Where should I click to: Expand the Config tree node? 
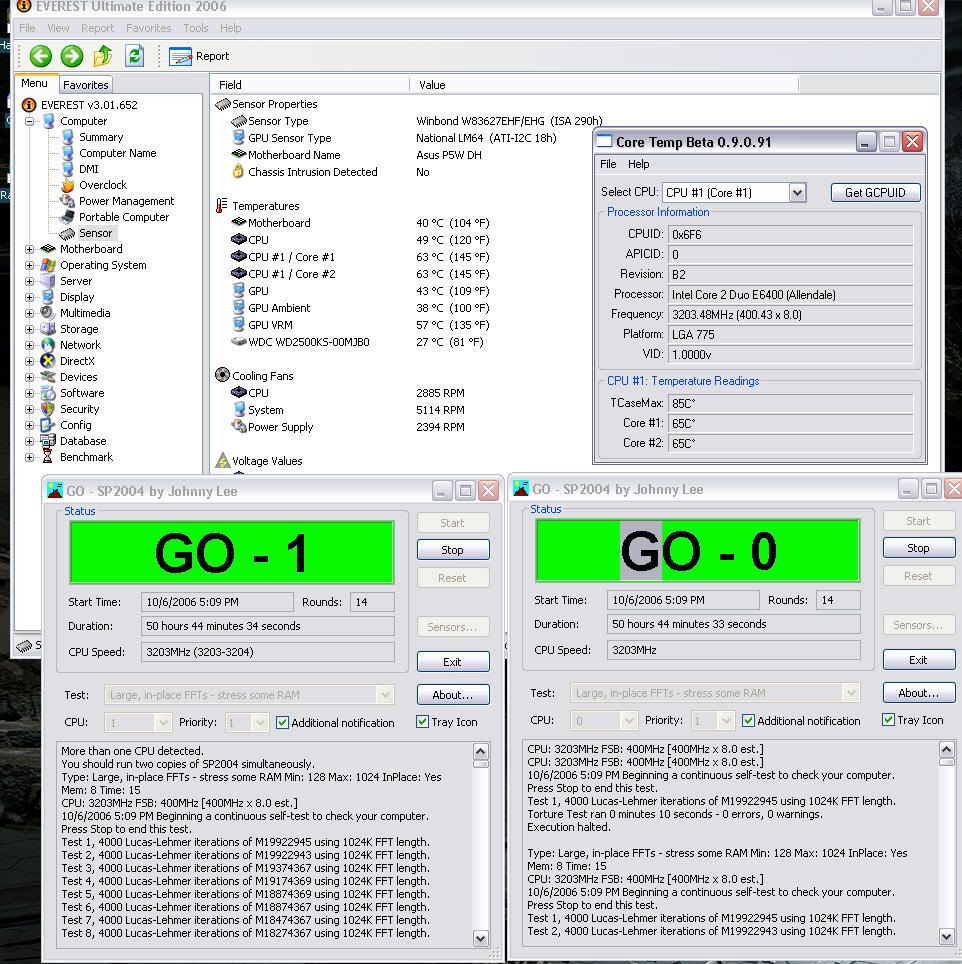point(29,425)
